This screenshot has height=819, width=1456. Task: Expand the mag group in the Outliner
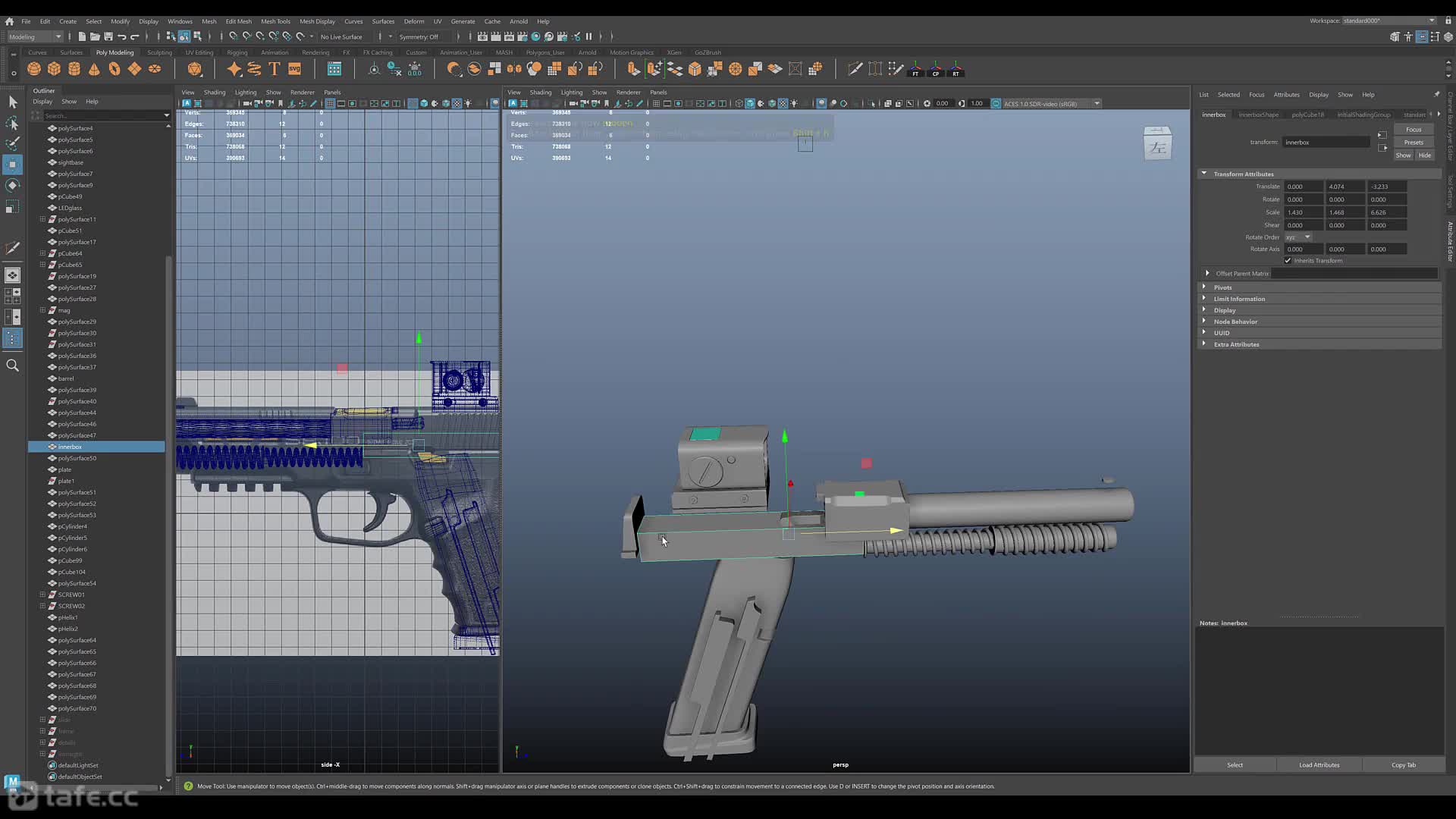[x=42, y=310]
